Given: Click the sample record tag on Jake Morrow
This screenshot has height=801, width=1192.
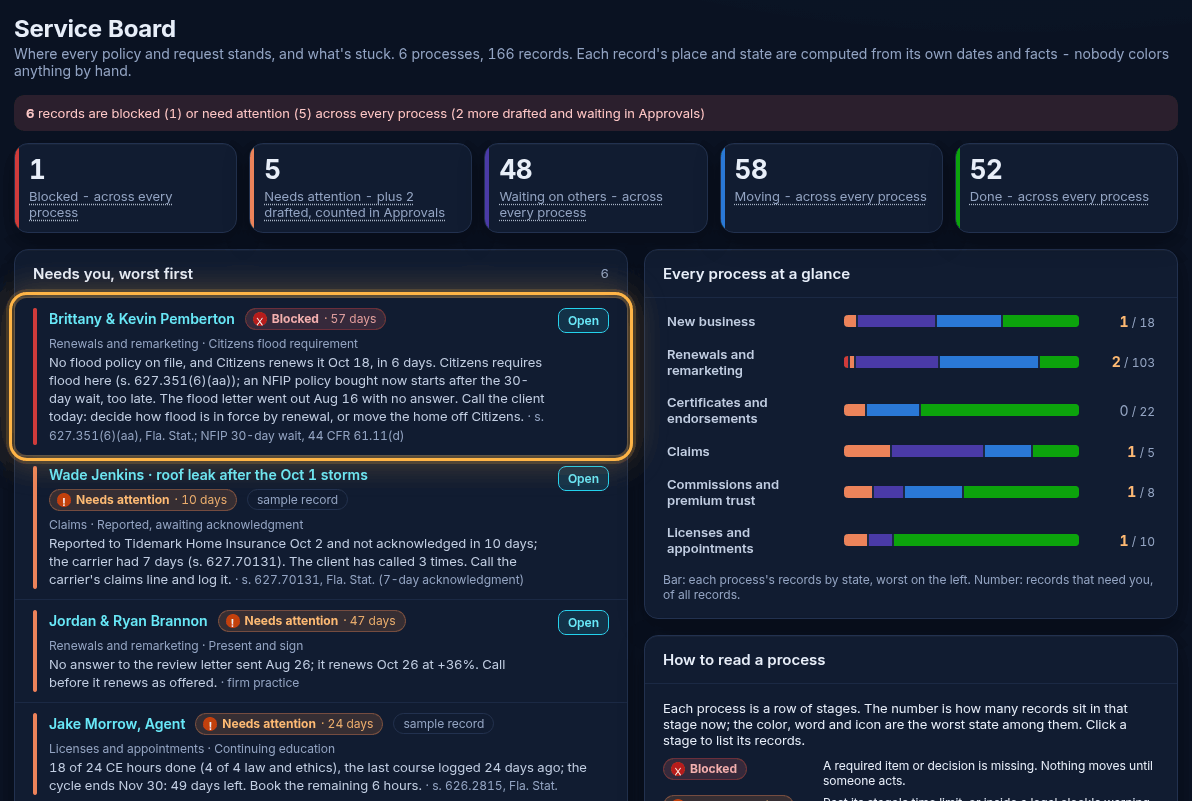Looking at the screenshot, I should click(x=443, y=724).
